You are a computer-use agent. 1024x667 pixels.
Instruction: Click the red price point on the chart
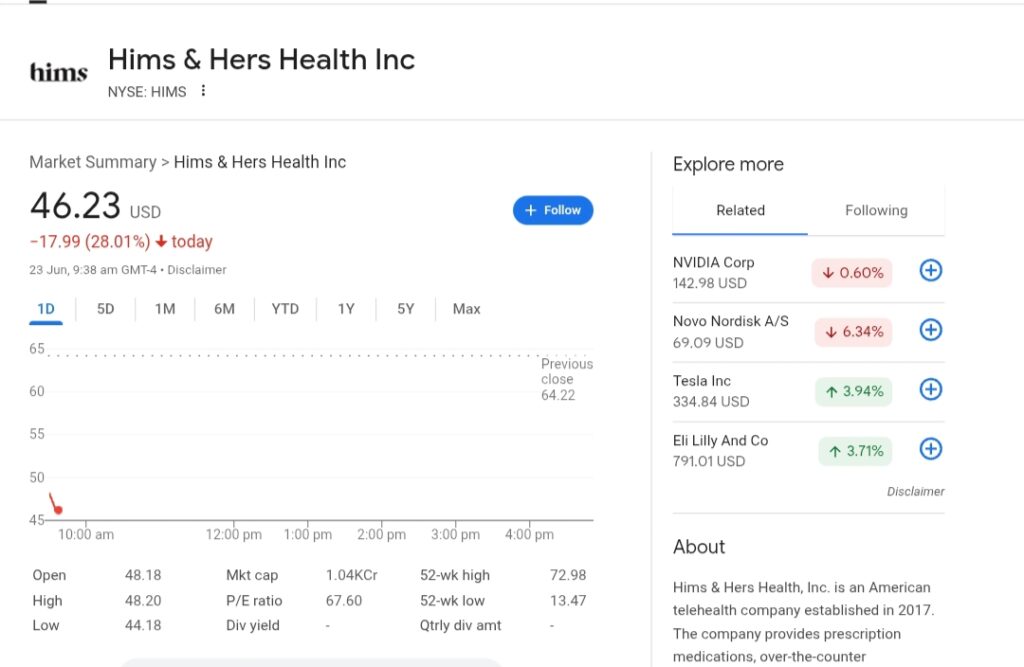click(58, 510)
